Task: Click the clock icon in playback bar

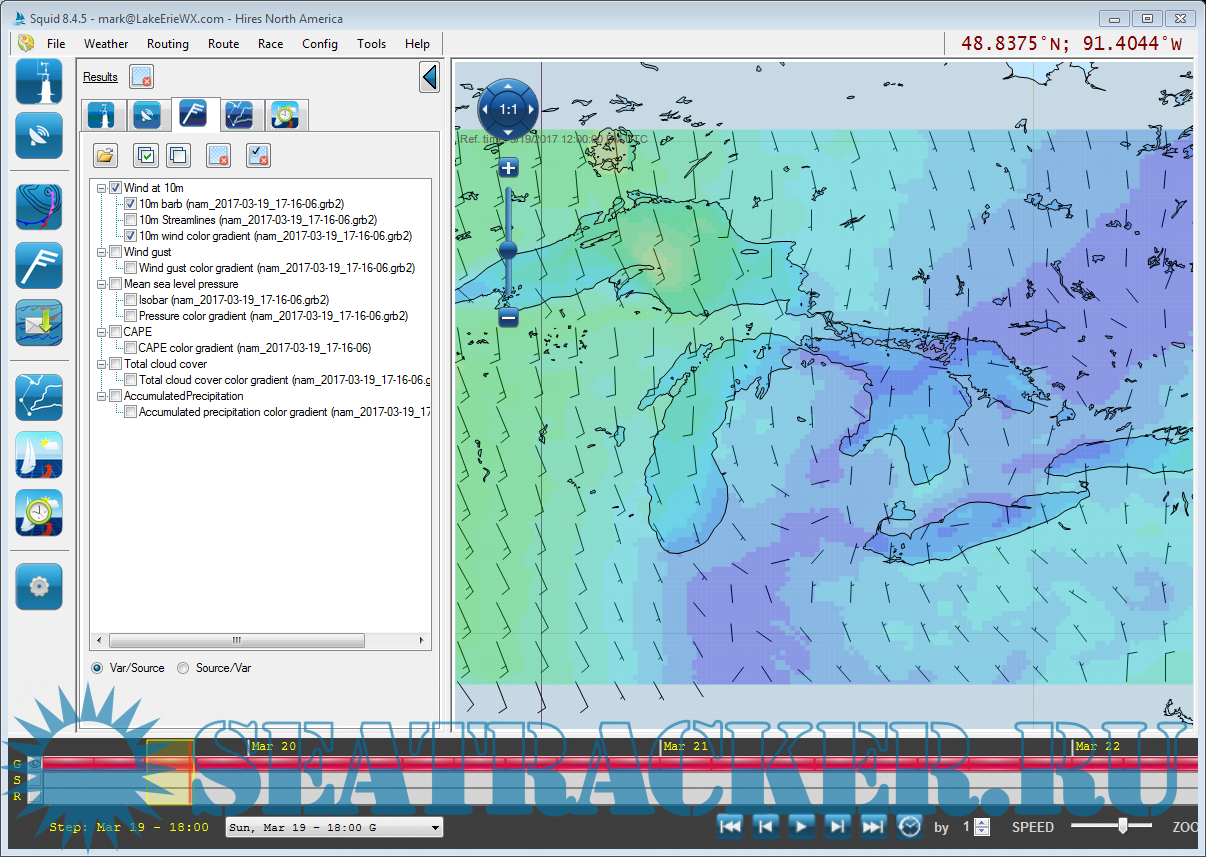Action: pos(909,826)
